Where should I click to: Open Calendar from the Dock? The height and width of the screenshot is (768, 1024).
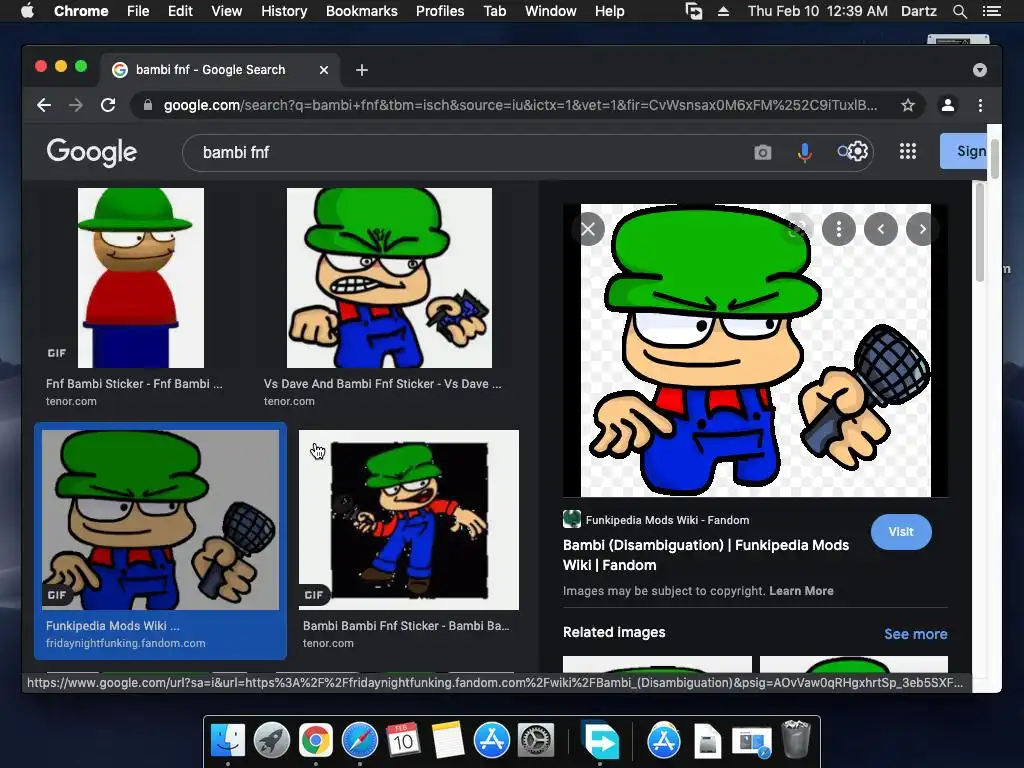pos(403,741)
